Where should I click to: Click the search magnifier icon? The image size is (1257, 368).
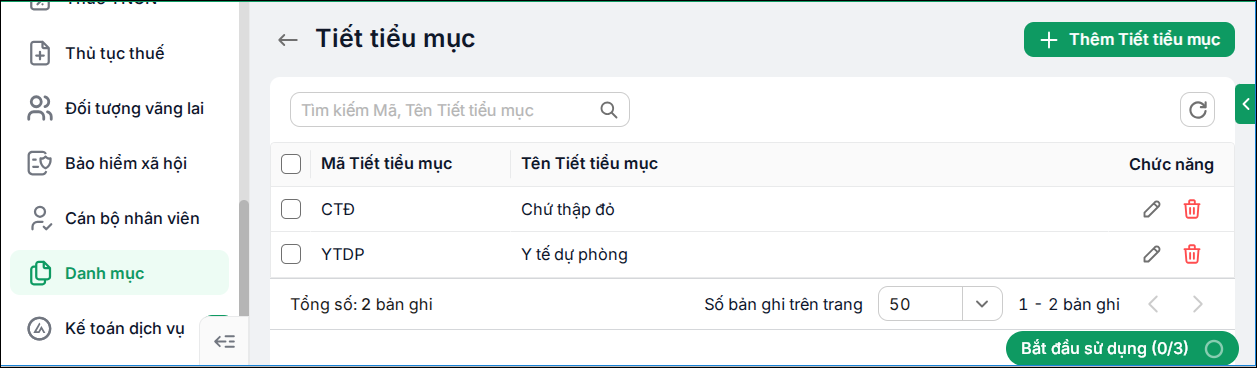click(x=608, y=110)
